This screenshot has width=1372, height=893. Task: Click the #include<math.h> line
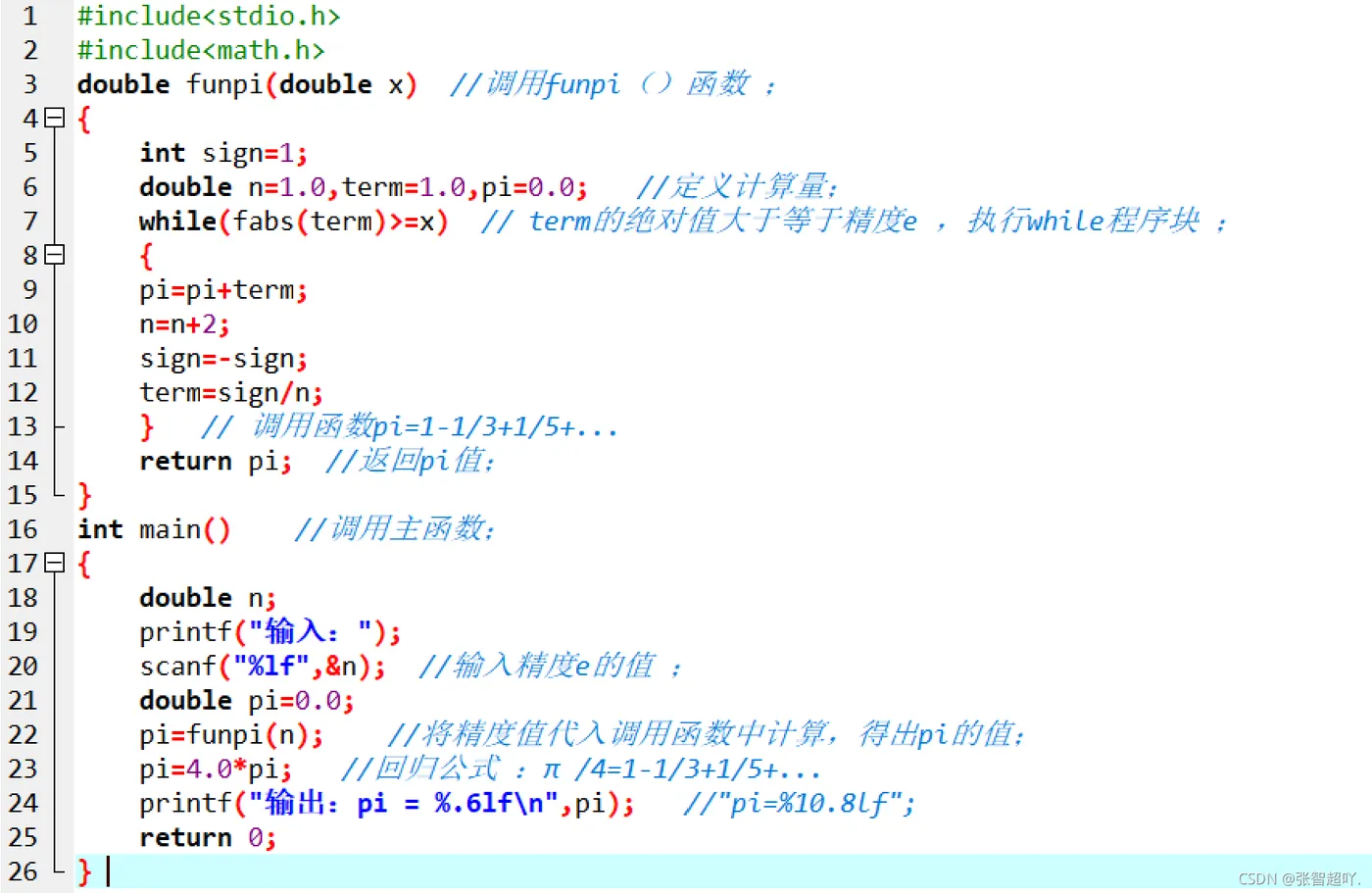(x=201, y=50)
